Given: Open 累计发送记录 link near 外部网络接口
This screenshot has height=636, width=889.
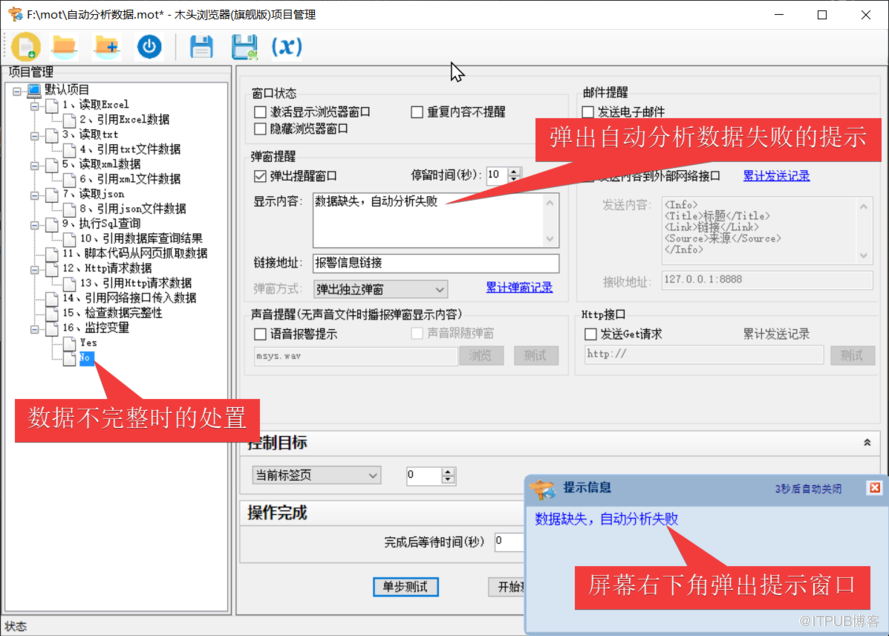Looking at the screenshot, I should tap(776, 176).
